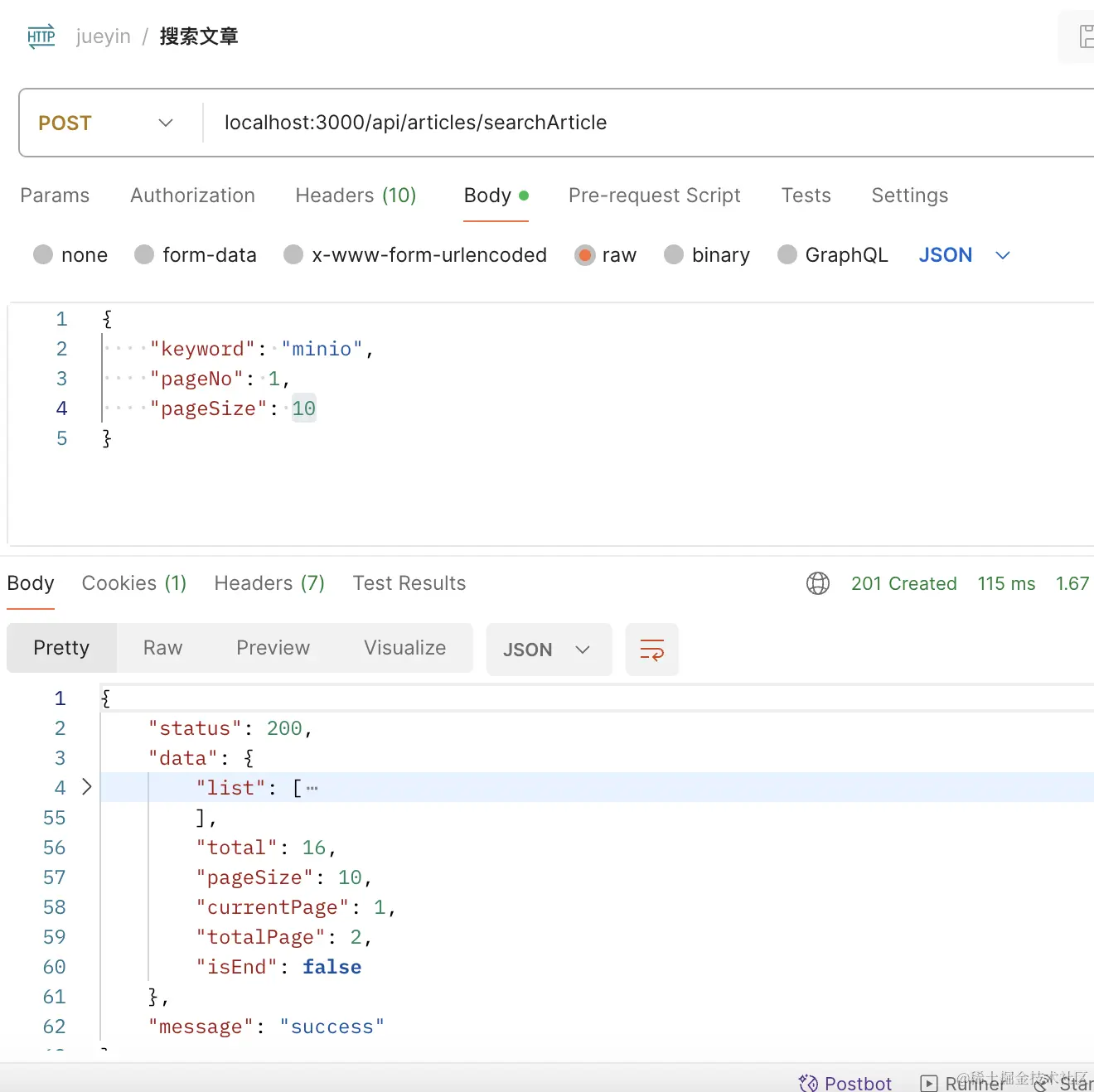Select the none body type radio
This screenshot has height=1092, width=1094.
43,255
